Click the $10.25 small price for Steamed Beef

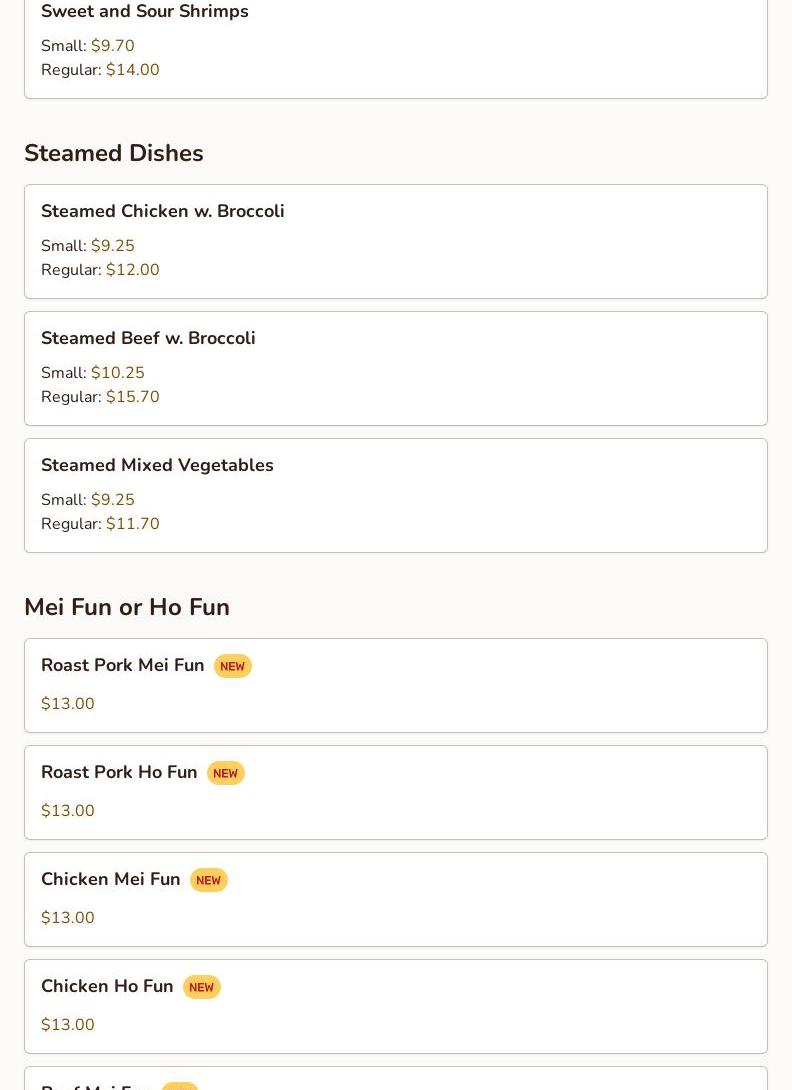(x=118, y=373)
